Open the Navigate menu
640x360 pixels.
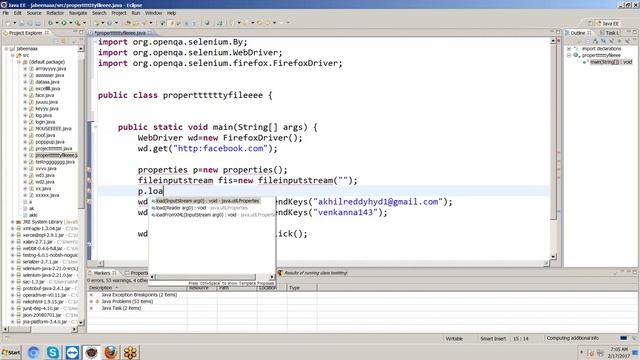(78, 13)
